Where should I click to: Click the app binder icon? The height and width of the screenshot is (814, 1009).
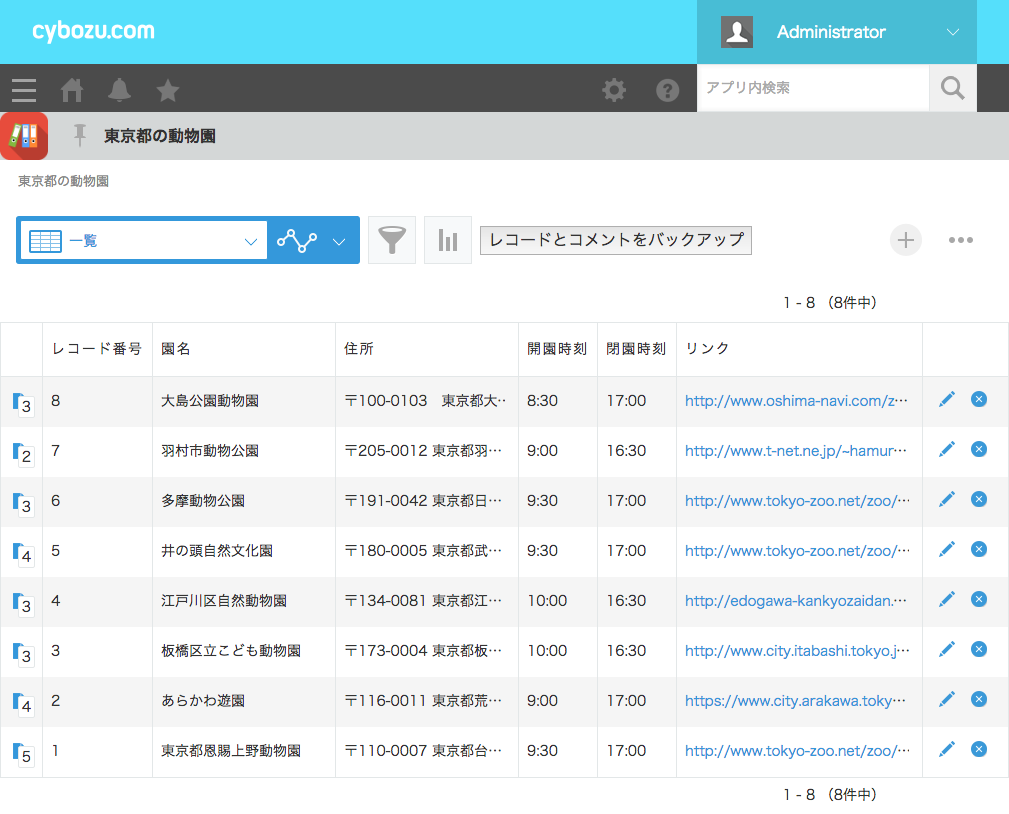(24, 136)
